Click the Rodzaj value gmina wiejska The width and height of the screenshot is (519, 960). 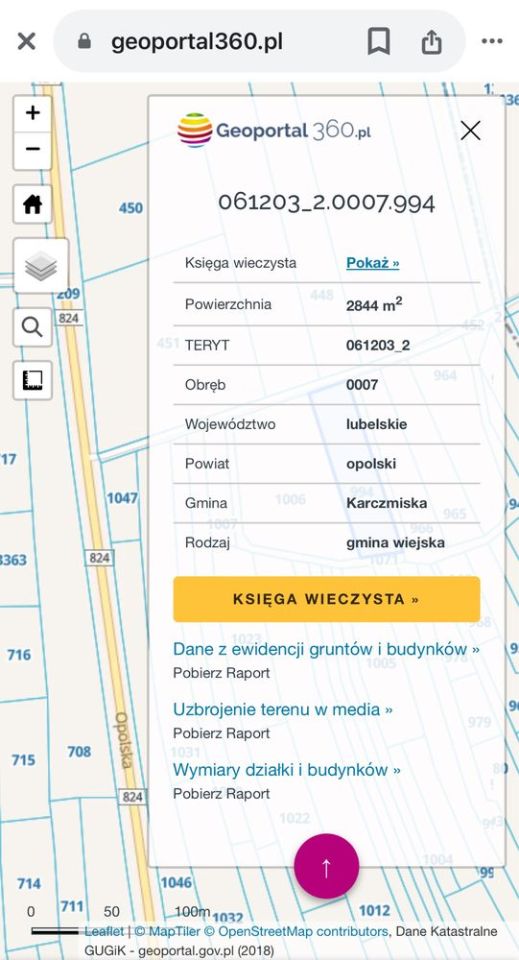click(395, 542)
